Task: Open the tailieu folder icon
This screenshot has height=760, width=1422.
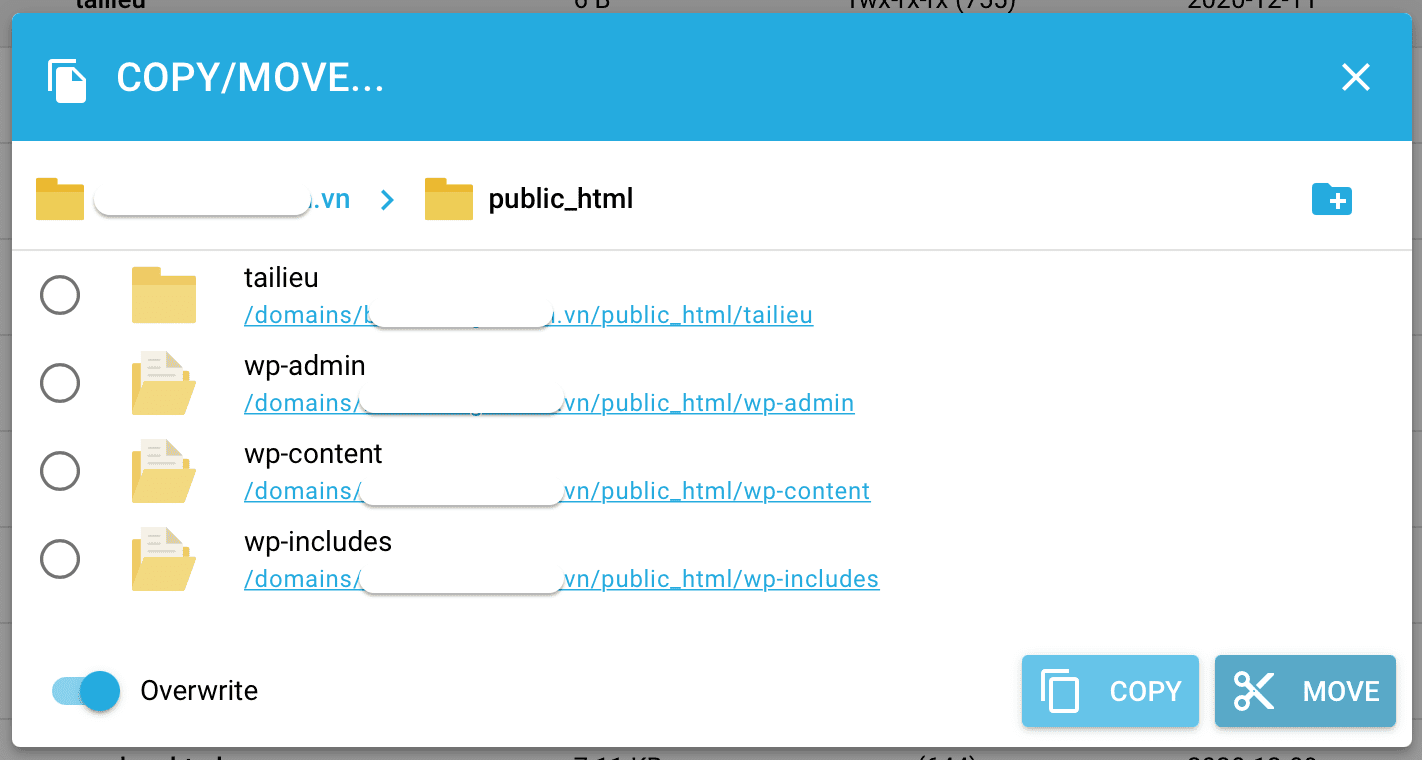Action: click(x=163, y=295)
